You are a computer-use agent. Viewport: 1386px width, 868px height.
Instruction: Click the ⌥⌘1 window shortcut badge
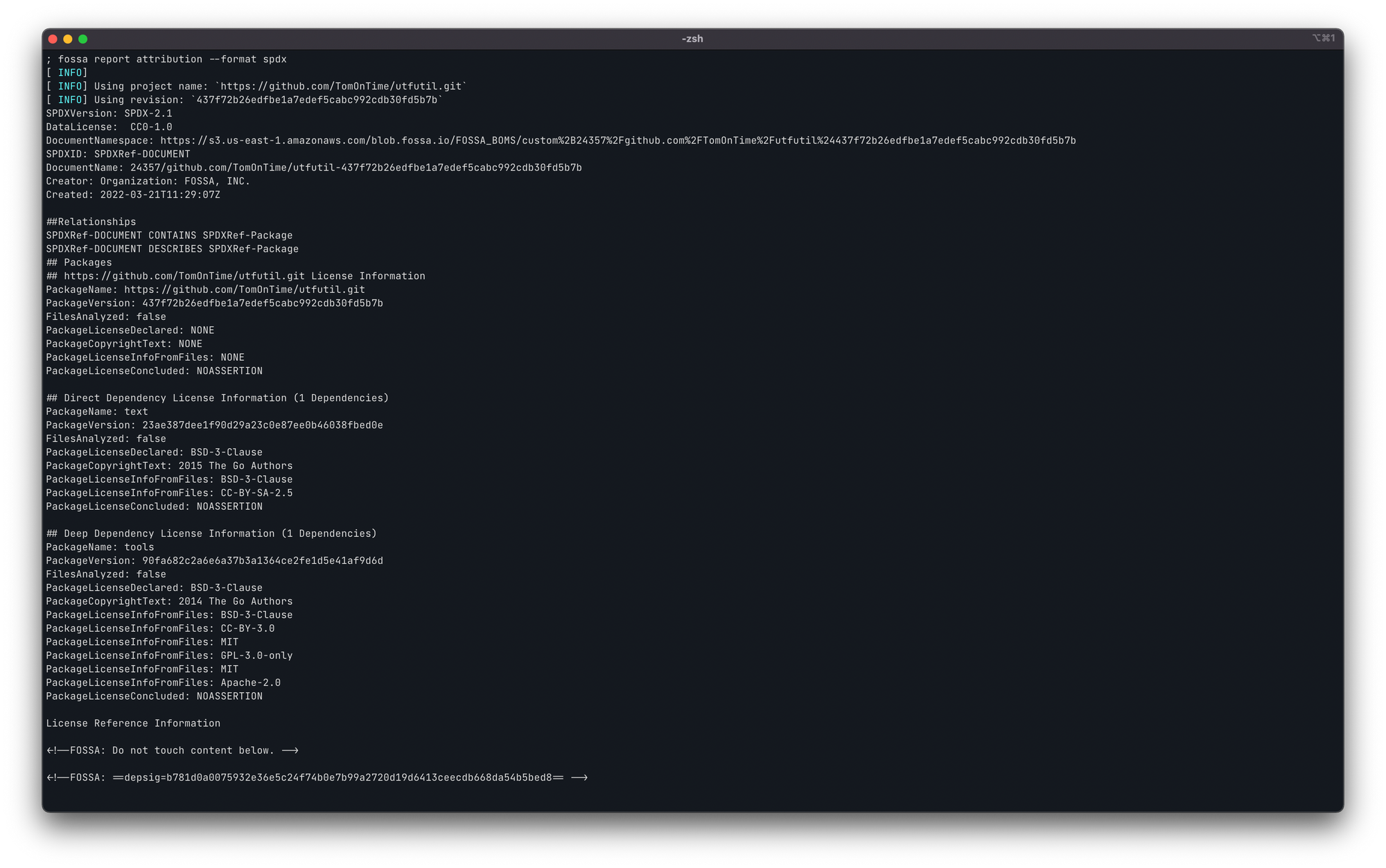point(1324,37)
